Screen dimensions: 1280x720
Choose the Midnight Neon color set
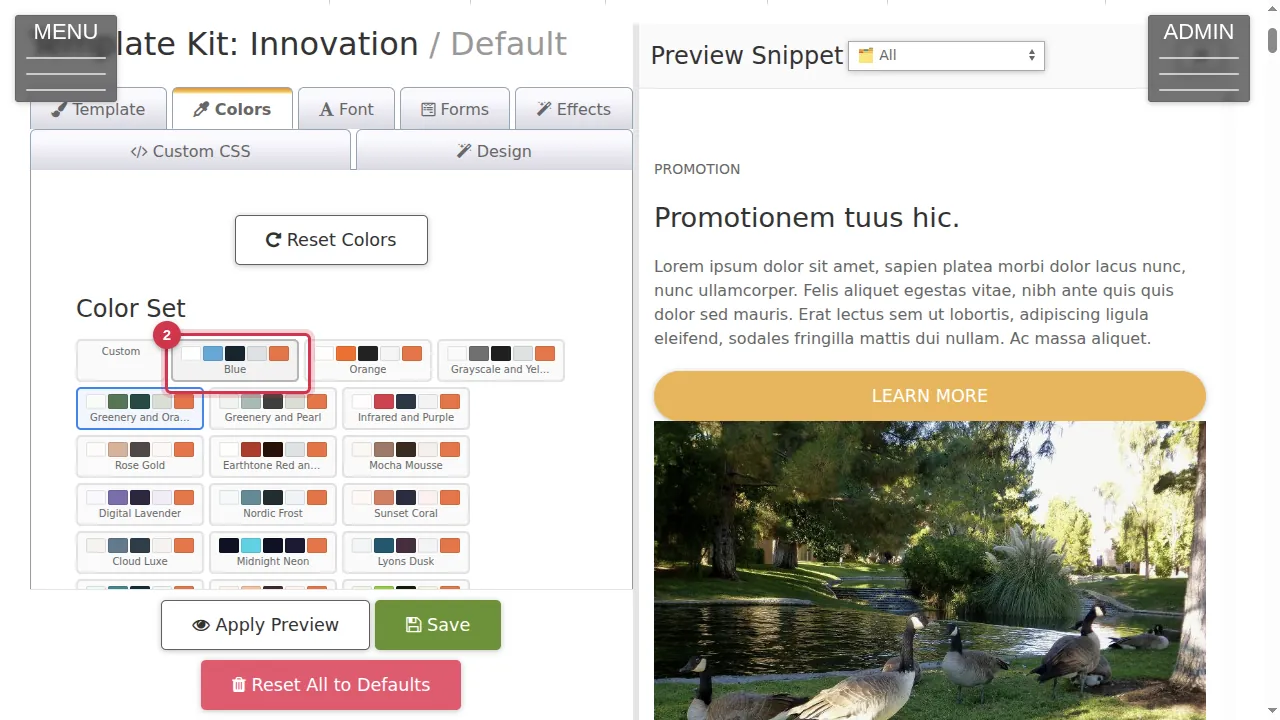273,552
